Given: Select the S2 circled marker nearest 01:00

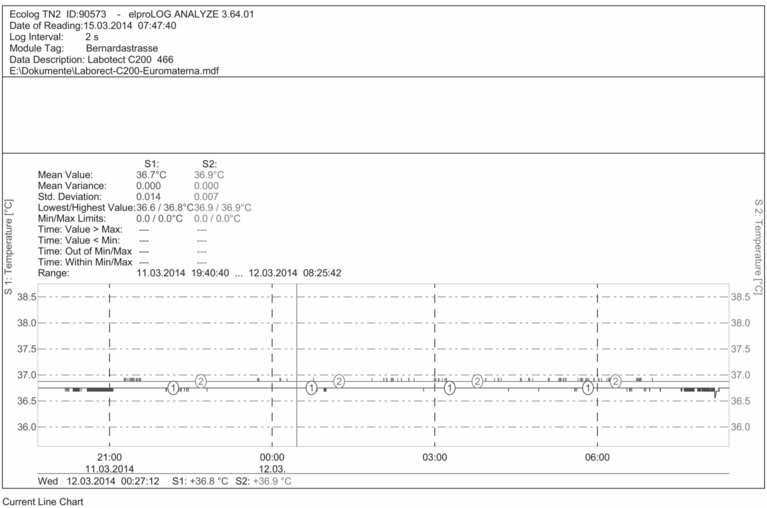Looking at the screenshot, I should (339, 380).
